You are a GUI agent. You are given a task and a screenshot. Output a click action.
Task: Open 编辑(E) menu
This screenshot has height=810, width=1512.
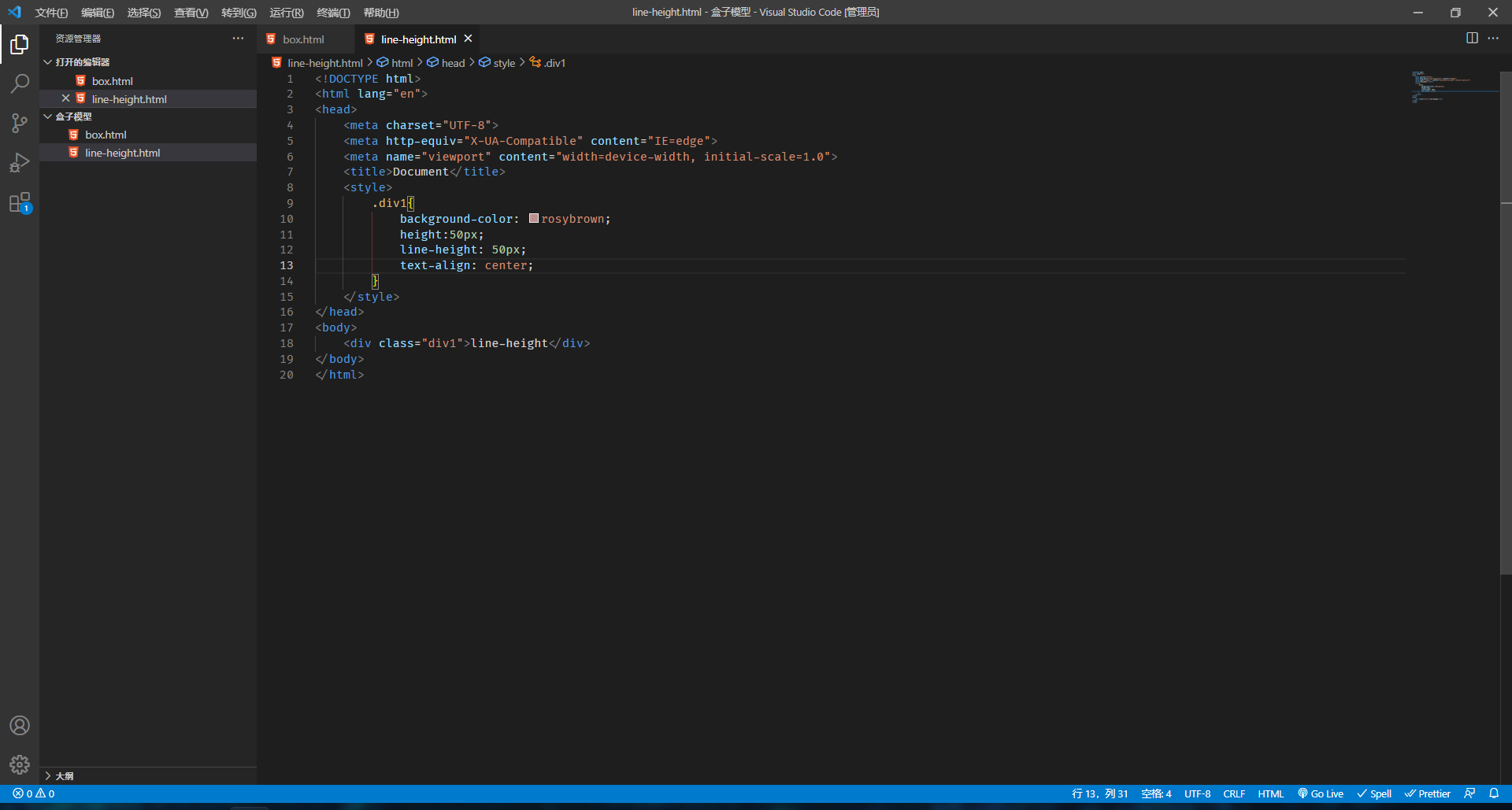98,12
